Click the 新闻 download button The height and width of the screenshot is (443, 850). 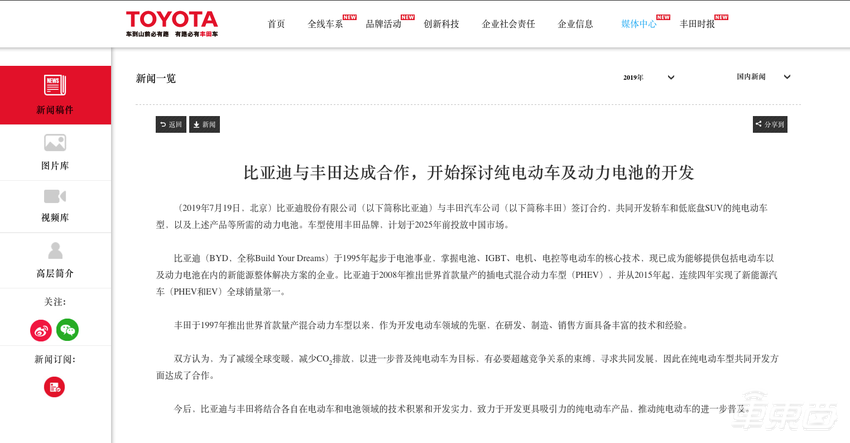point(204,124)
